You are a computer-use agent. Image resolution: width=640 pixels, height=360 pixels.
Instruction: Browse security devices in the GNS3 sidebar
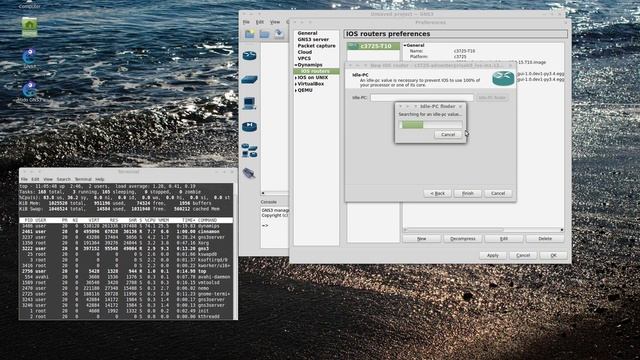coord(249,127)
